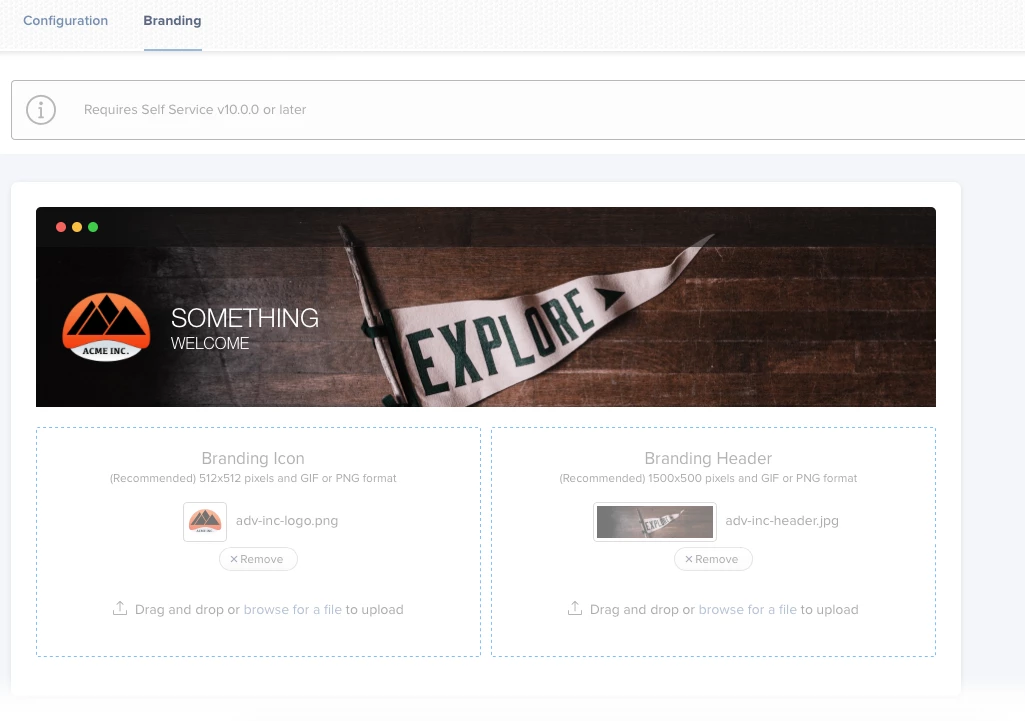The height and width of the screenshot is (721, 1025).
Task: Remove the adv-inc-header.jpg branding header
Action: pyautogui.click(x=713, y=559)
